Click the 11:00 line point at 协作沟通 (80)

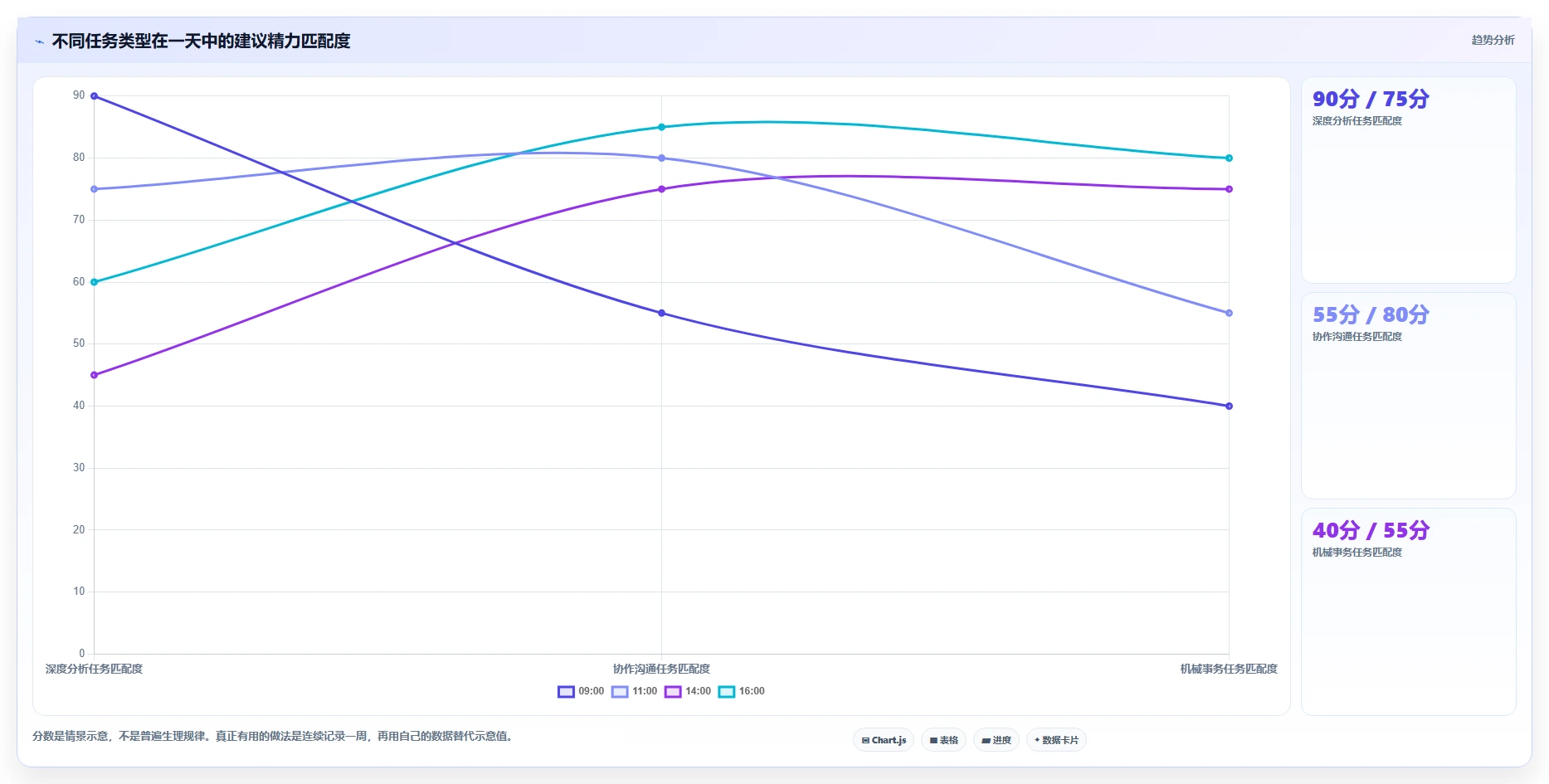coord(661,158)
